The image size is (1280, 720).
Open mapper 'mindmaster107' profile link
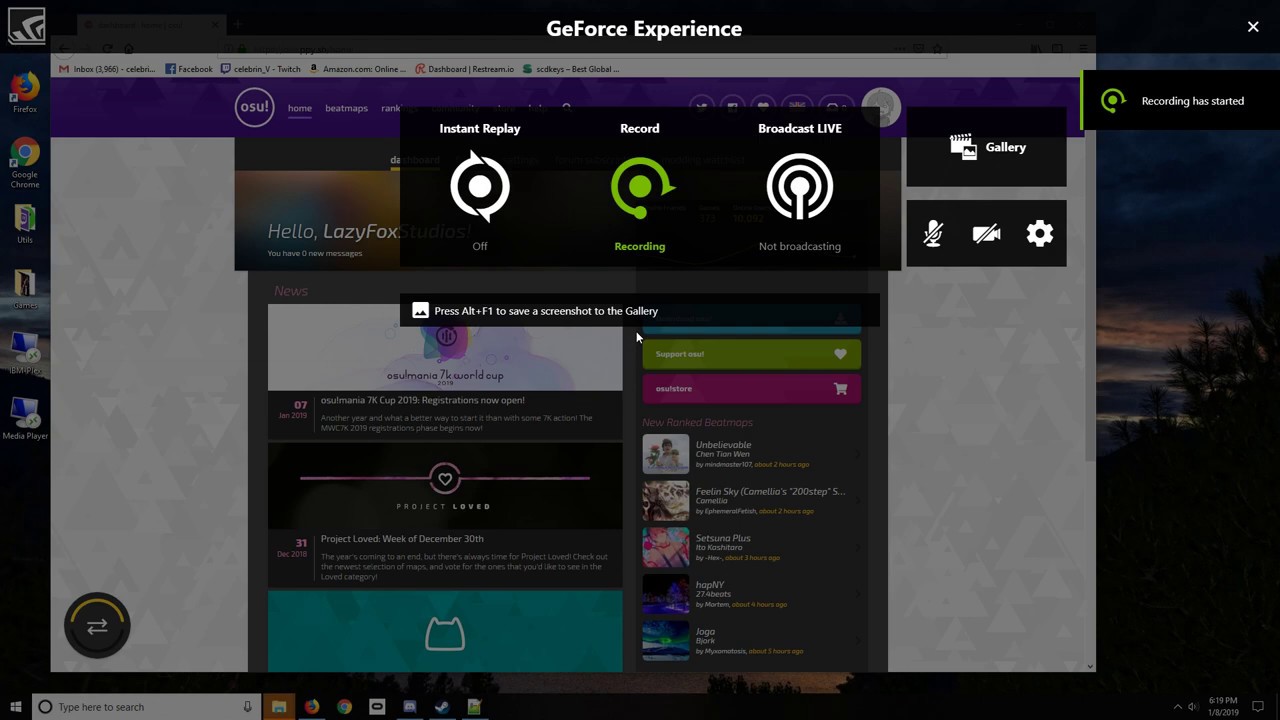pyautogui.click(x=727, y=465)
